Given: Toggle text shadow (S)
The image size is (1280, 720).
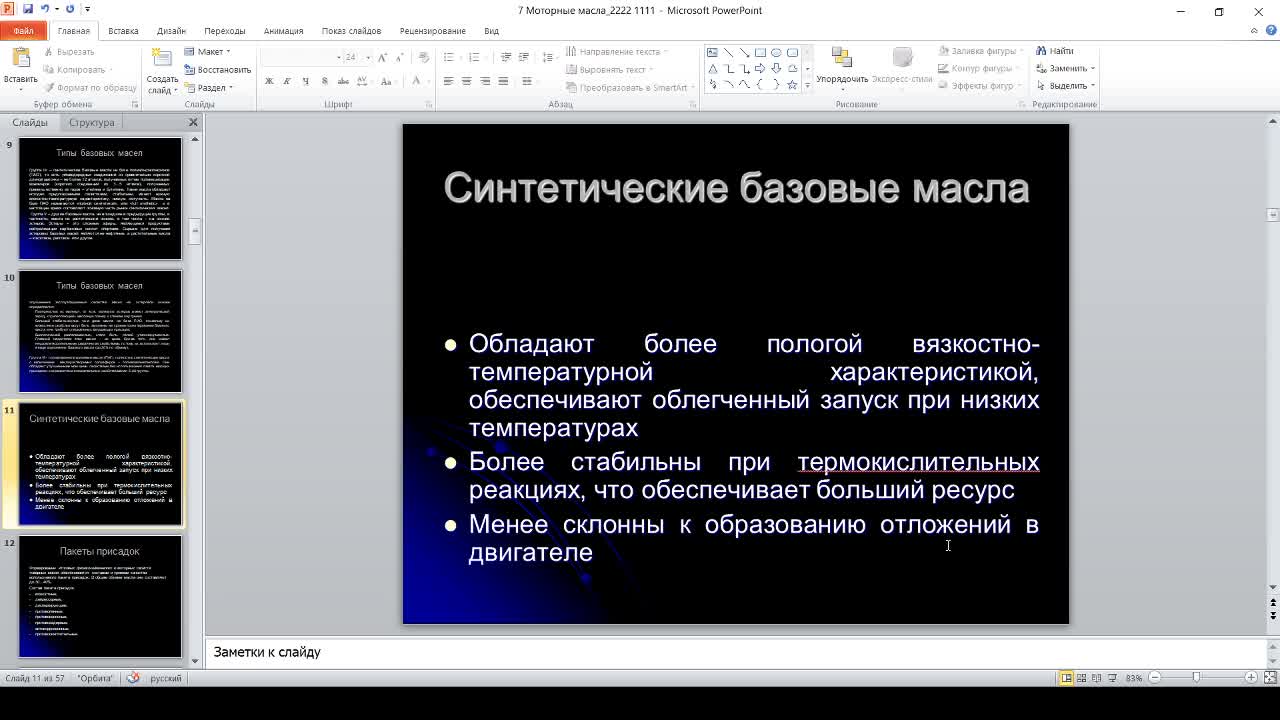Looking at the screenshot, I should coord(323,81).
